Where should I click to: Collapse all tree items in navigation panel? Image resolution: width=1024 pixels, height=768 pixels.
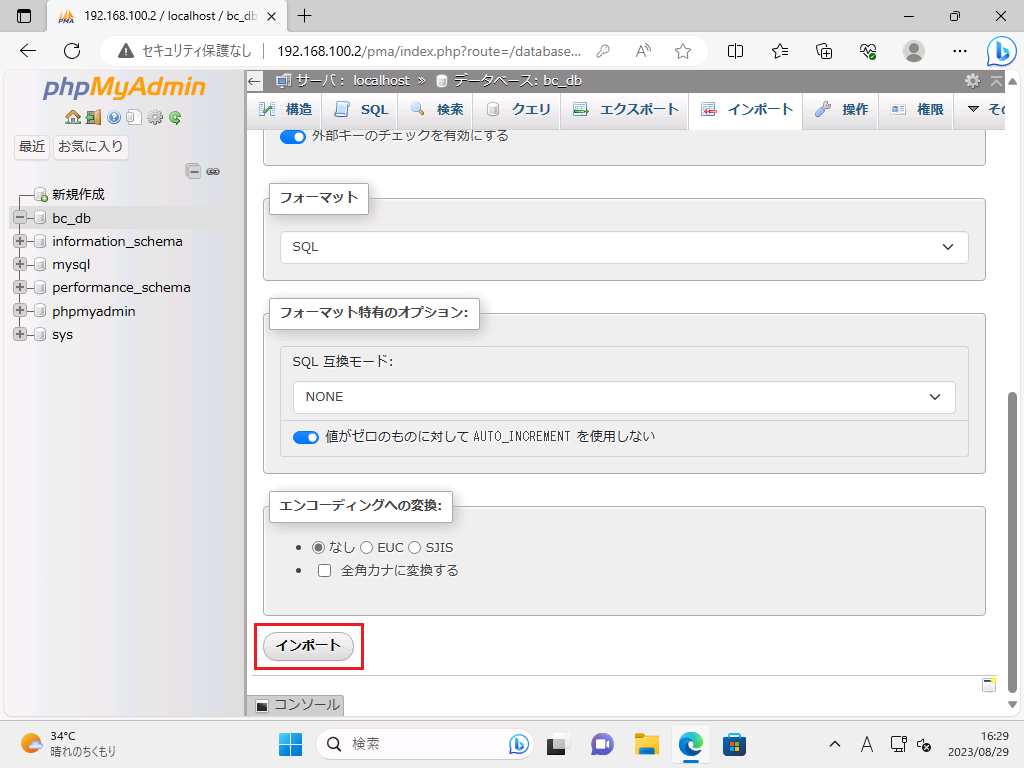click(193, 171)
